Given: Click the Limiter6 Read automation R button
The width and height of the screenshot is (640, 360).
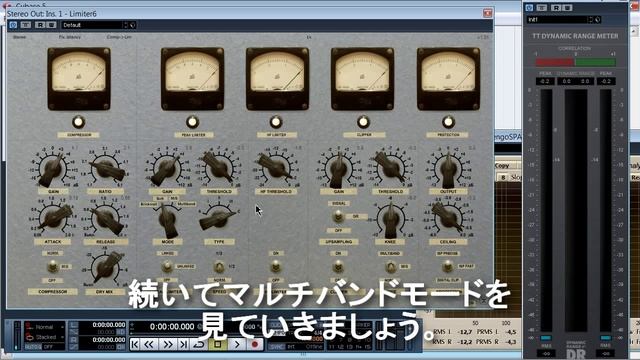Looking at the screenshot, I should coord(40,25).
